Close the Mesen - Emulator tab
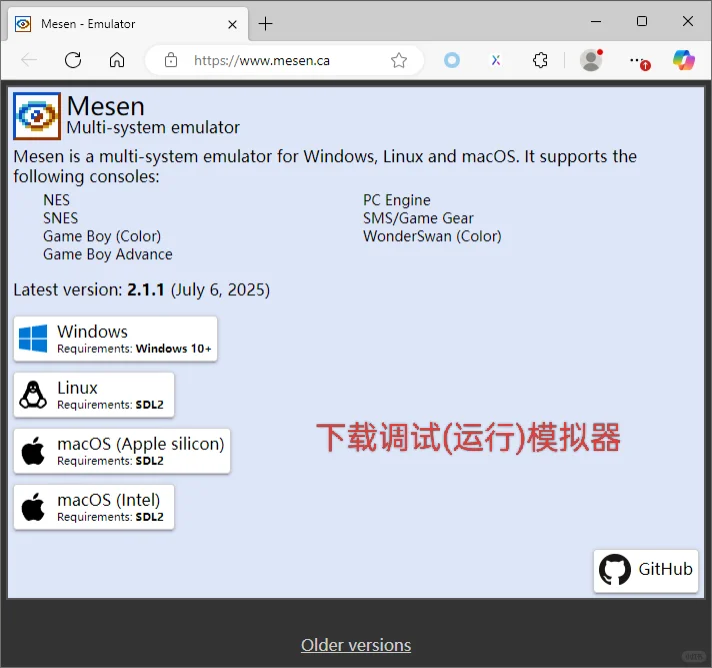712x668 pixels. click(x=232, y=24)
